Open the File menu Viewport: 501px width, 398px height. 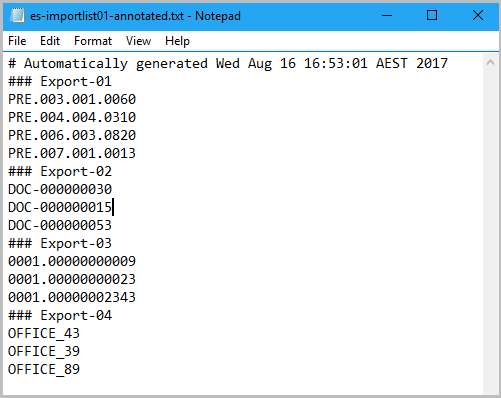pyautogui.click(x=17, y=41)
